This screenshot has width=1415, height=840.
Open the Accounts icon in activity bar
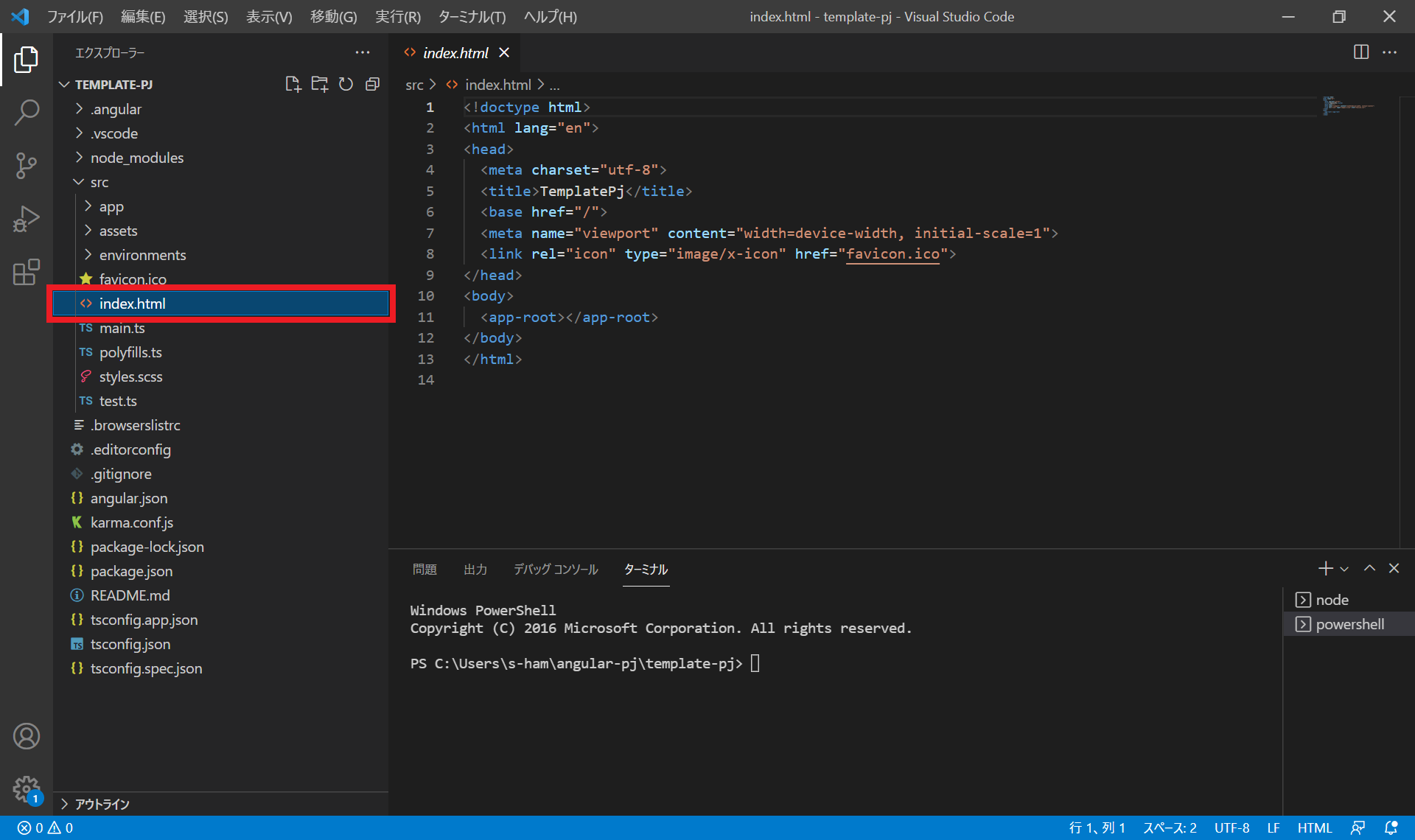27,736
